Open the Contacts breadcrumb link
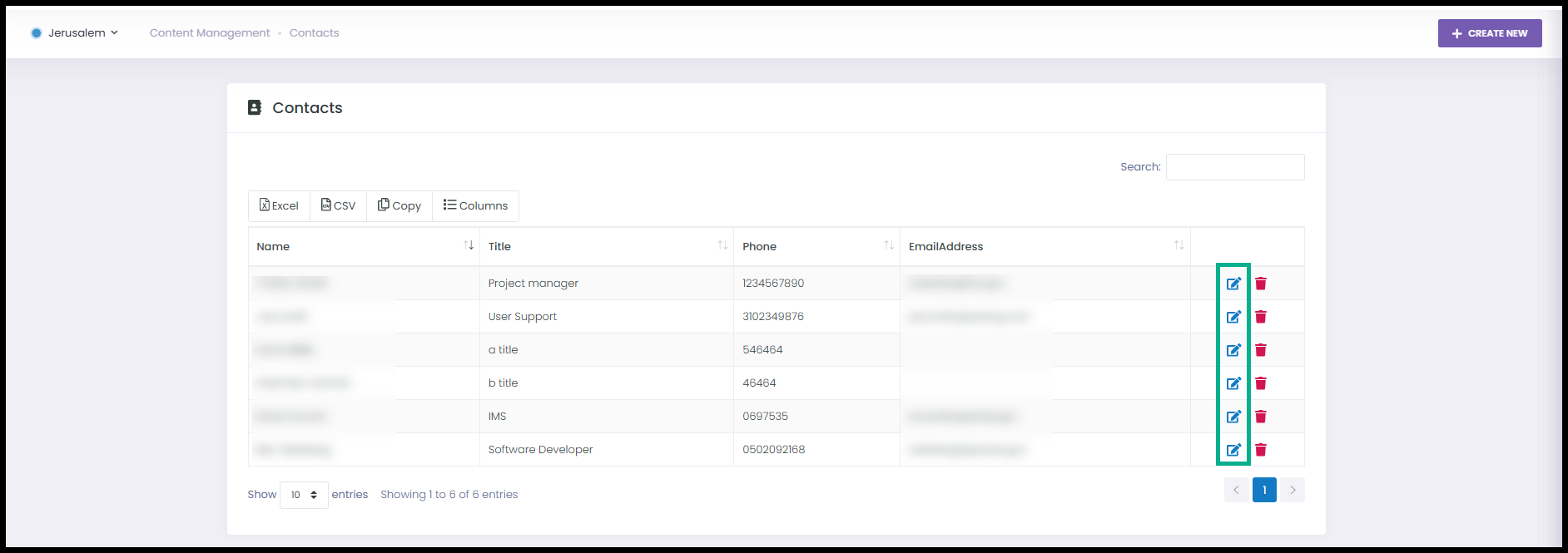The width and height of the screenshot is (1568, 553). 314,32
